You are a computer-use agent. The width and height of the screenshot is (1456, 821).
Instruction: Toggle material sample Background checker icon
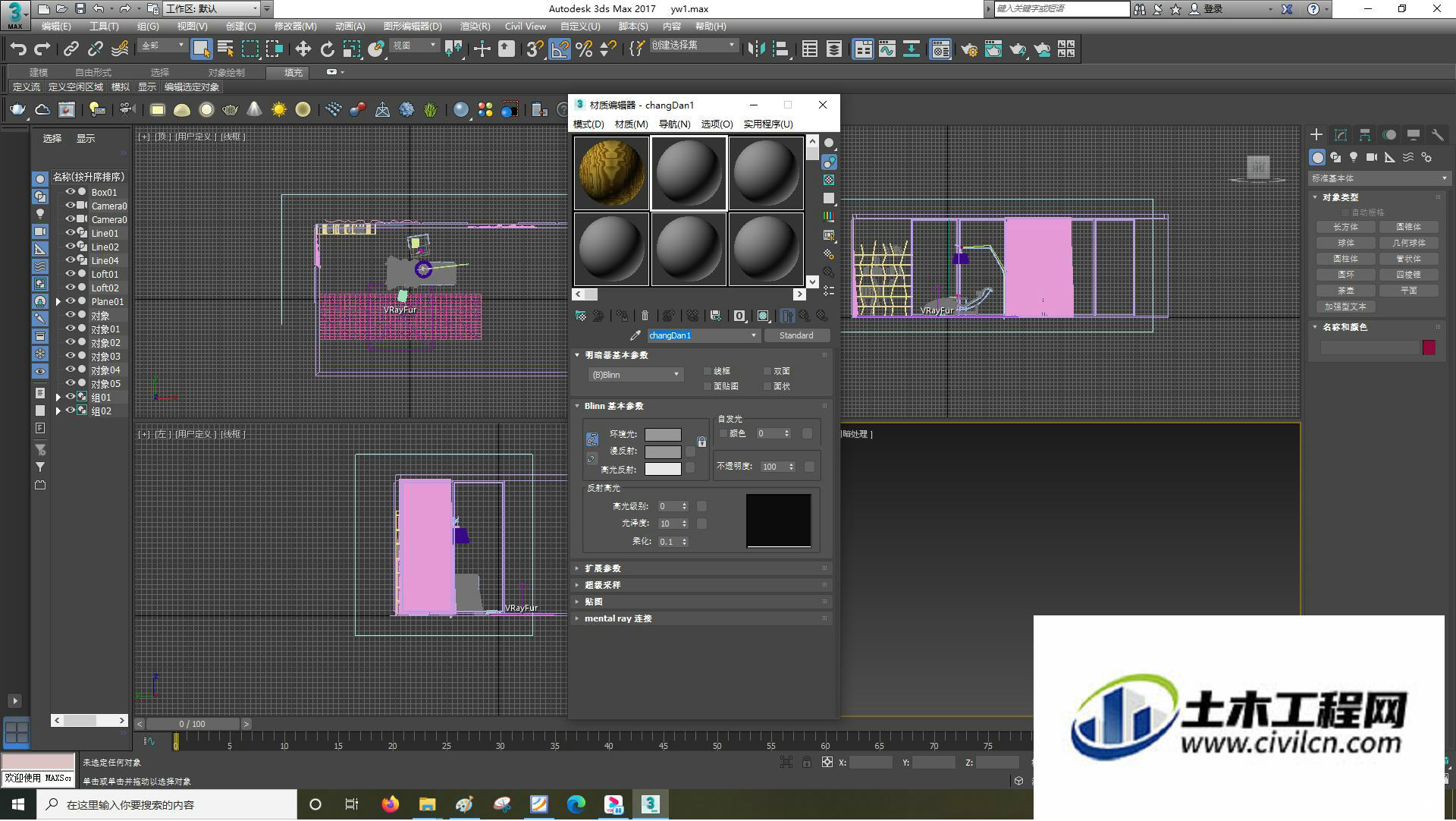[x=829, y=180]
